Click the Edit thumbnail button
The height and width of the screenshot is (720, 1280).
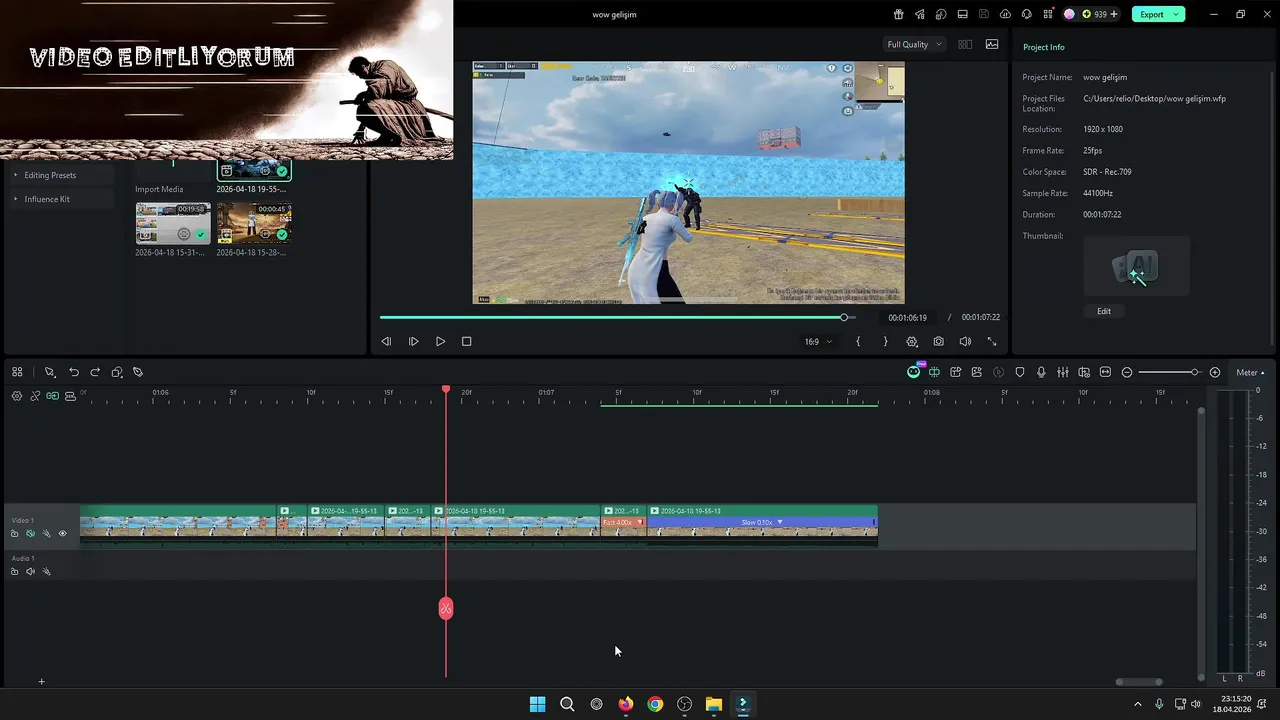coord(1104,311)
